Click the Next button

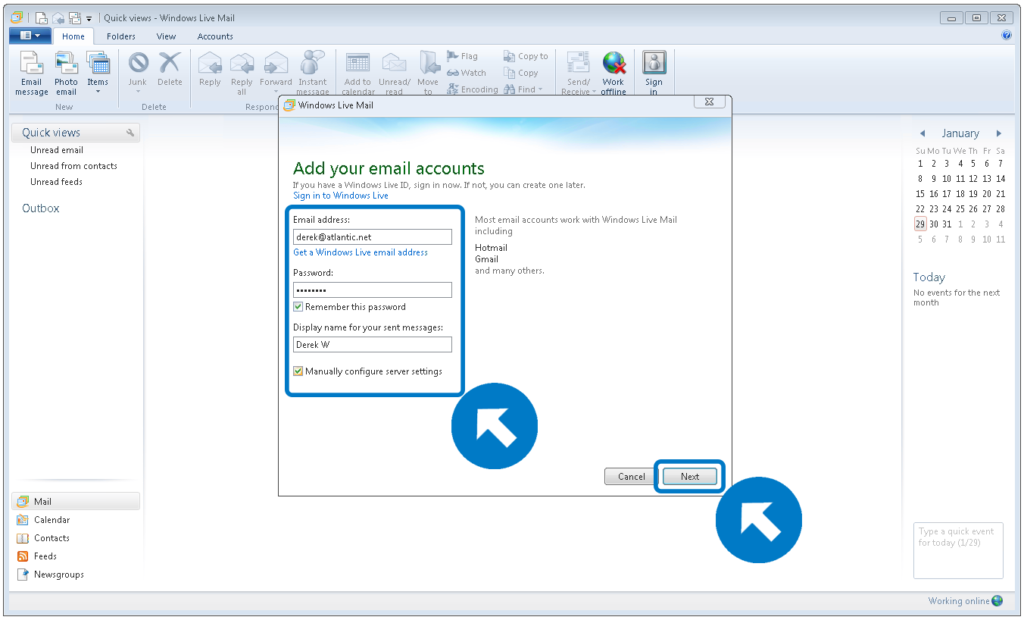click(x=689, y=477)
